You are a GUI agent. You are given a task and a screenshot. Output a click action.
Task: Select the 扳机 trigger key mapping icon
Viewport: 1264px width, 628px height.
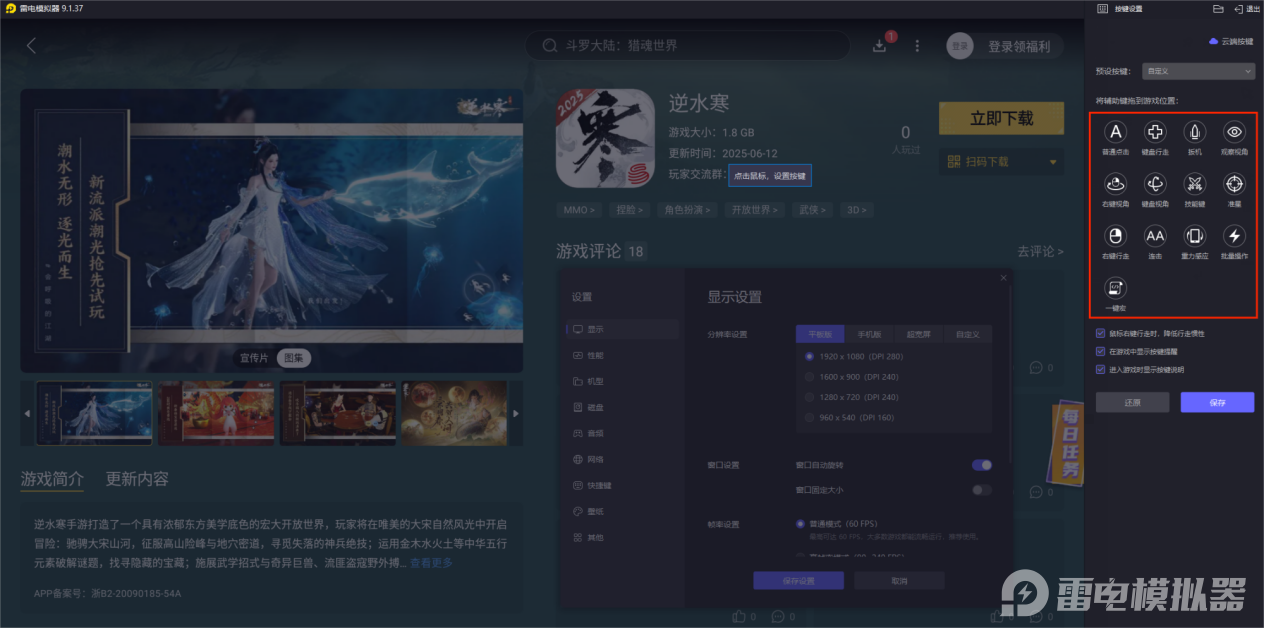pos(1194,131)
